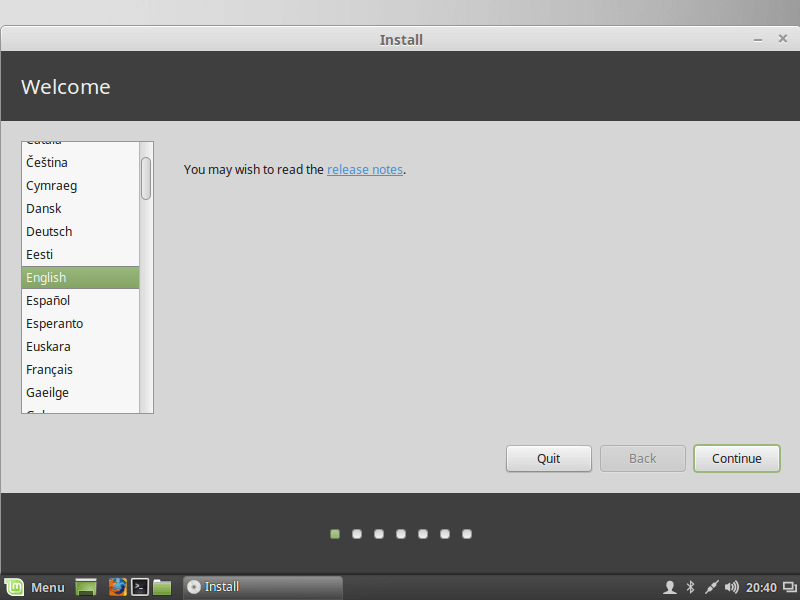The image size is (800, 600).
Task: Select Cymraeg in the language list
Action: 80,185
